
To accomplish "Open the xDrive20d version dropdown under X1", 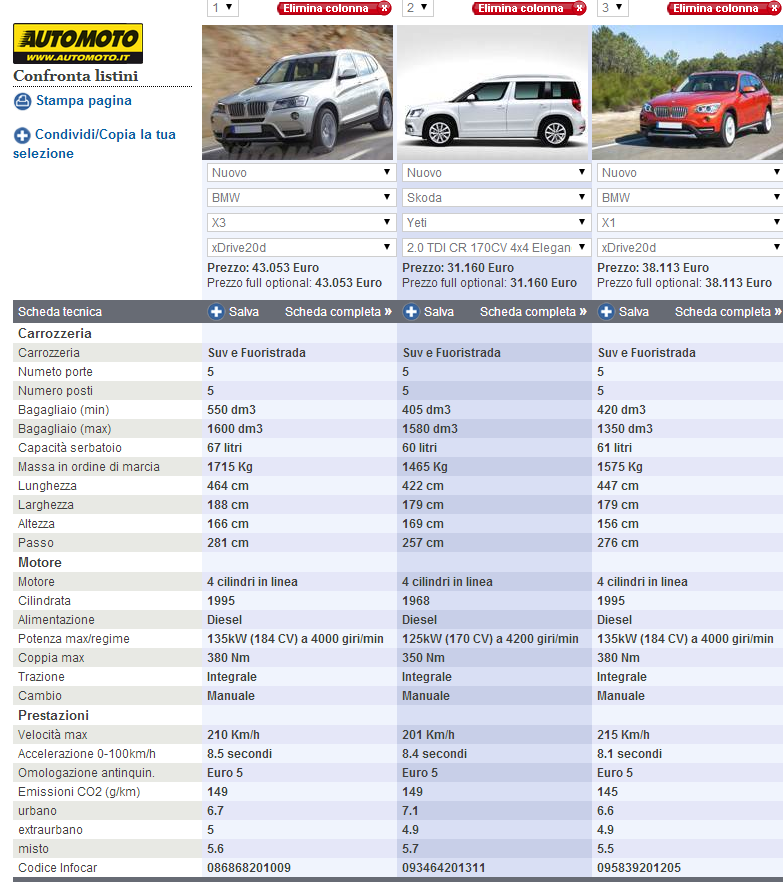I will coord(690,248).
